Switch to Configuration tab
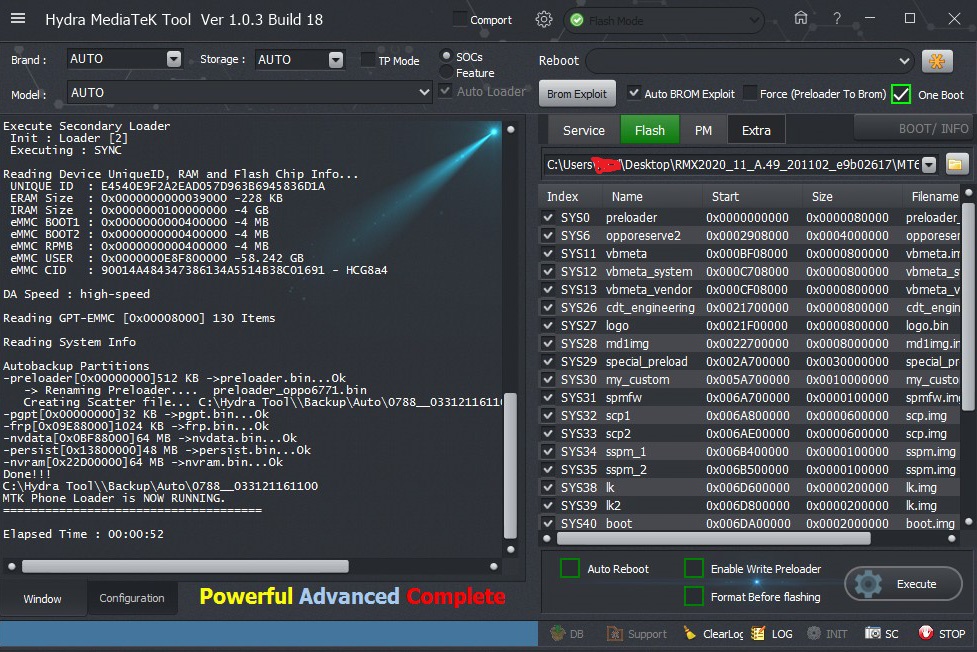 point(131,598)
